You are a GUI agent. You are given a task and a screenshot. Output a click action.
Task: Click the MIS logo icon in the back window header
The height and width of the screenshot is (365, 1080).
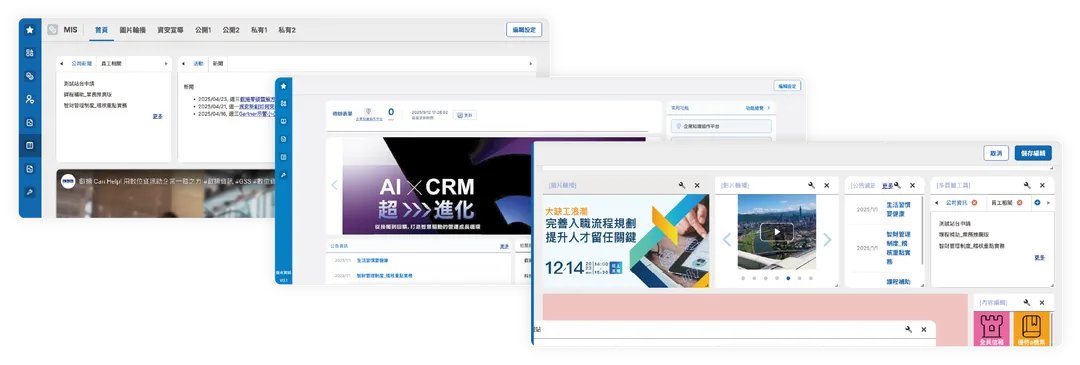(52, 30)
